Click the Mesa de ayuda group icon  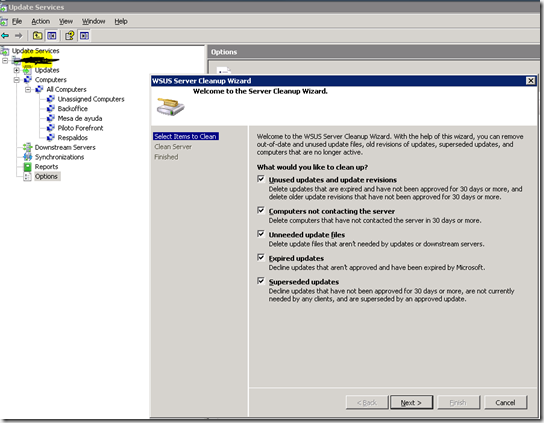51,119
